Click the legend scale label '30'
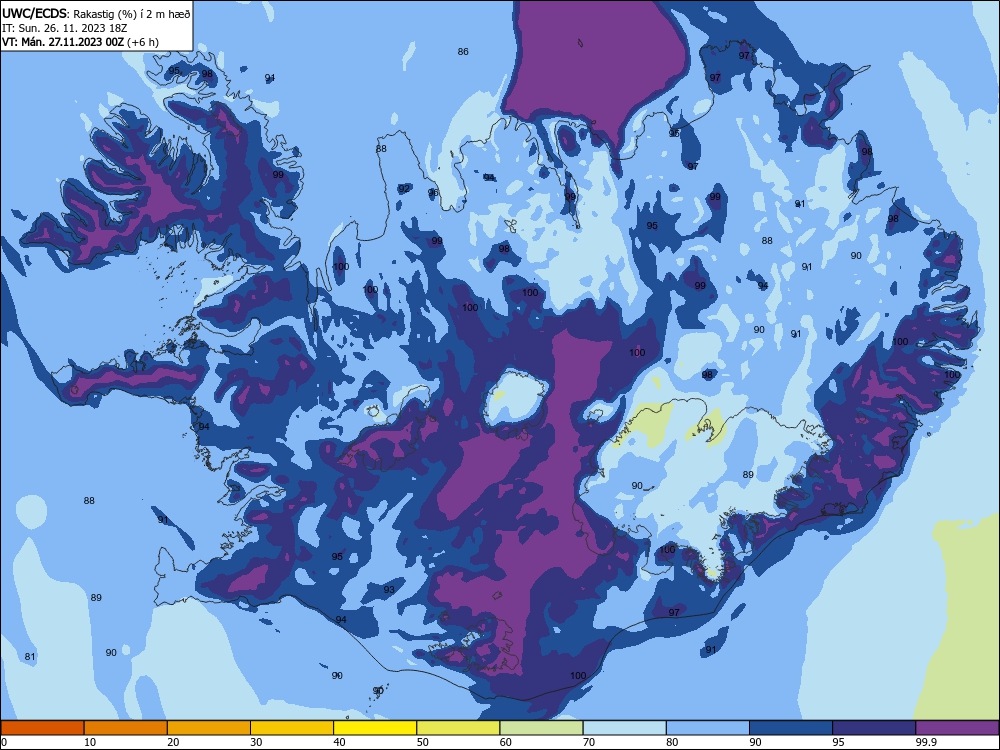The height and width of the screenshot is (750, 1000). (x=256, y=742)
